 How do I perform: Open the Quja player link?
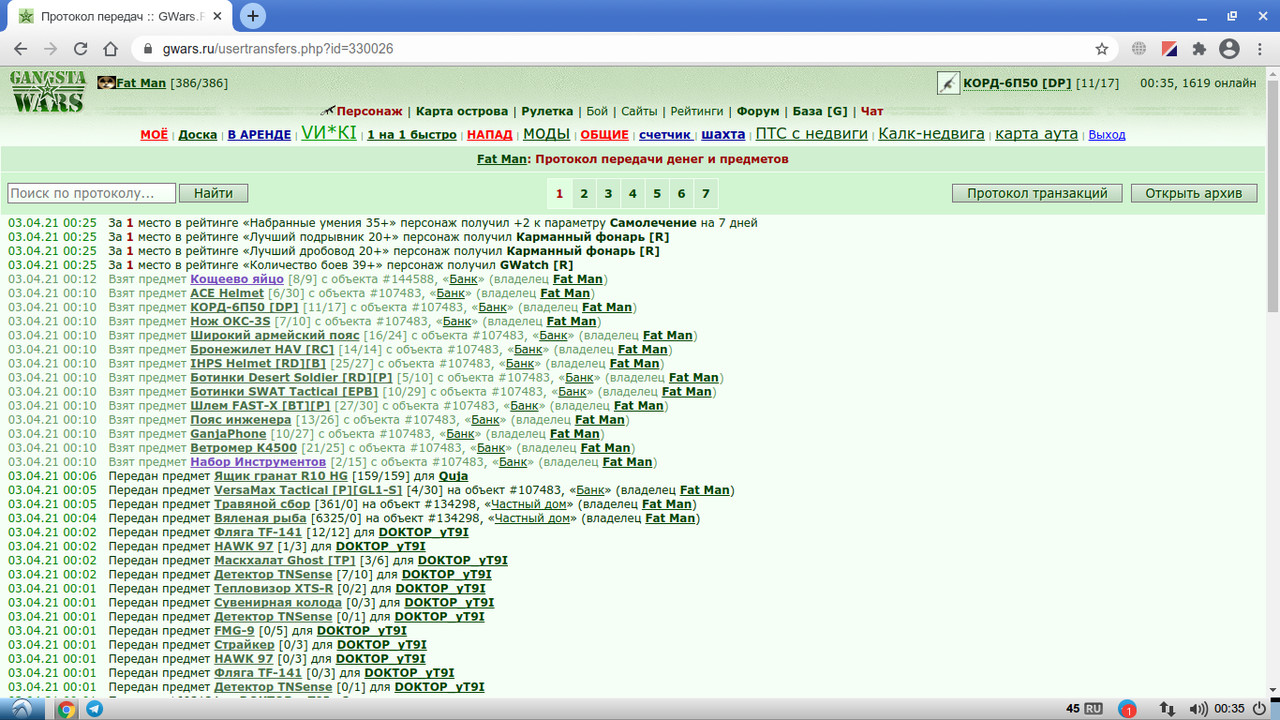tap(453, 476)
